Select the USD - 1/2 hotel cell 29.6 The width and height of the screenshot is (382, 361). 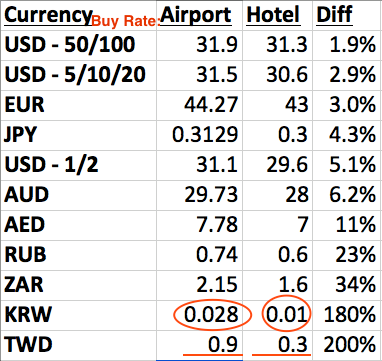pyautogui.click(x=287, y=165)
